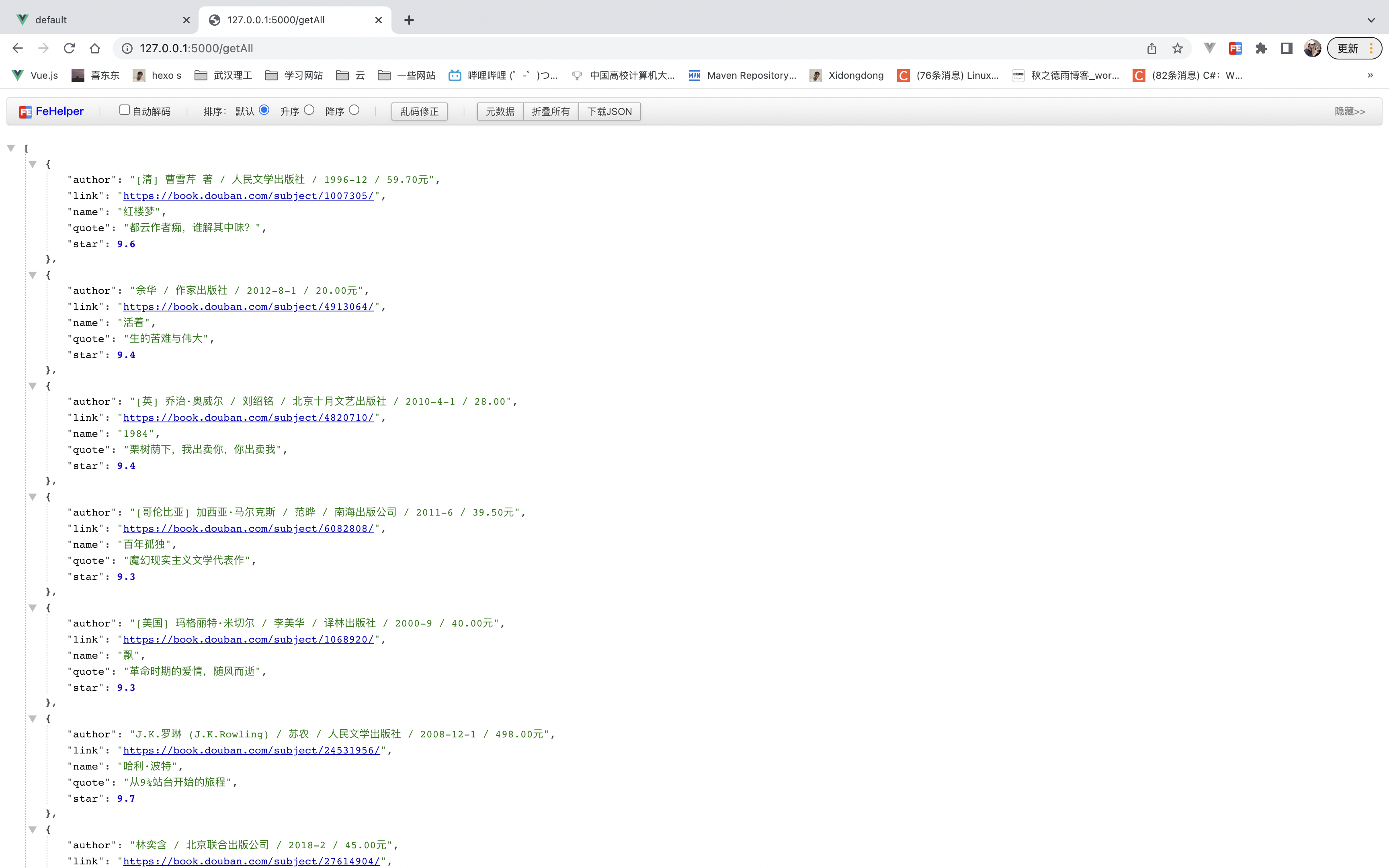The width and height of the screenshot is (1389, 868).
Task: Open the extensions puzzle piece icon
Action: click(x=1261, y=48)
